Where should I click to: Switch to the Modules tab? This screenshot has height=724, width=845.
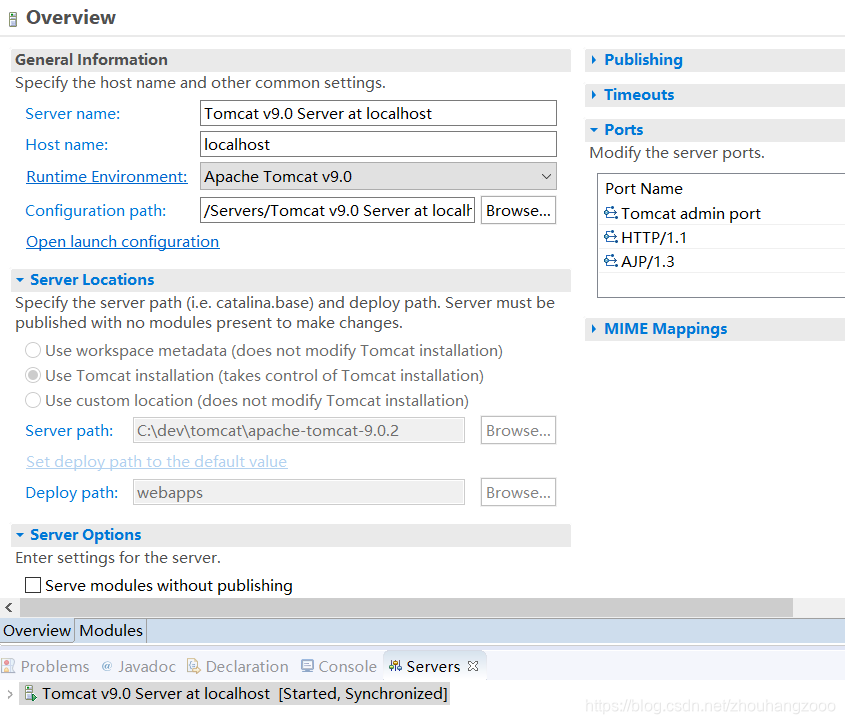click(110, 630)
